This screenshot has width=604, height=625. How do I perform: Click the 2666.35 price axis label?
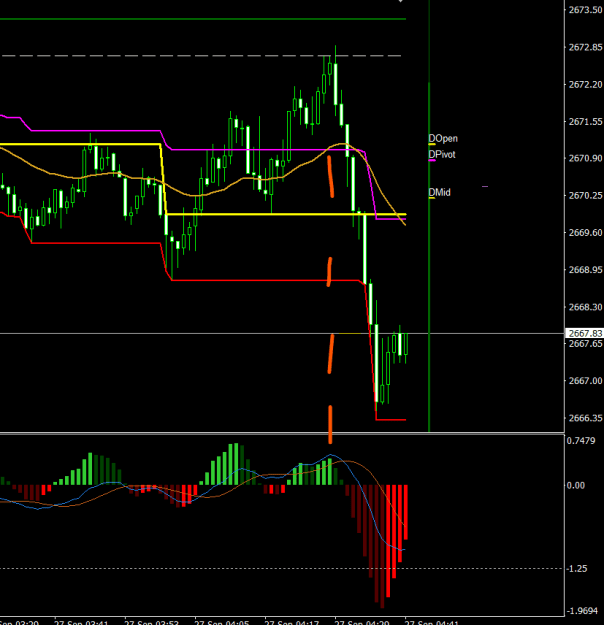pos(585,418)
